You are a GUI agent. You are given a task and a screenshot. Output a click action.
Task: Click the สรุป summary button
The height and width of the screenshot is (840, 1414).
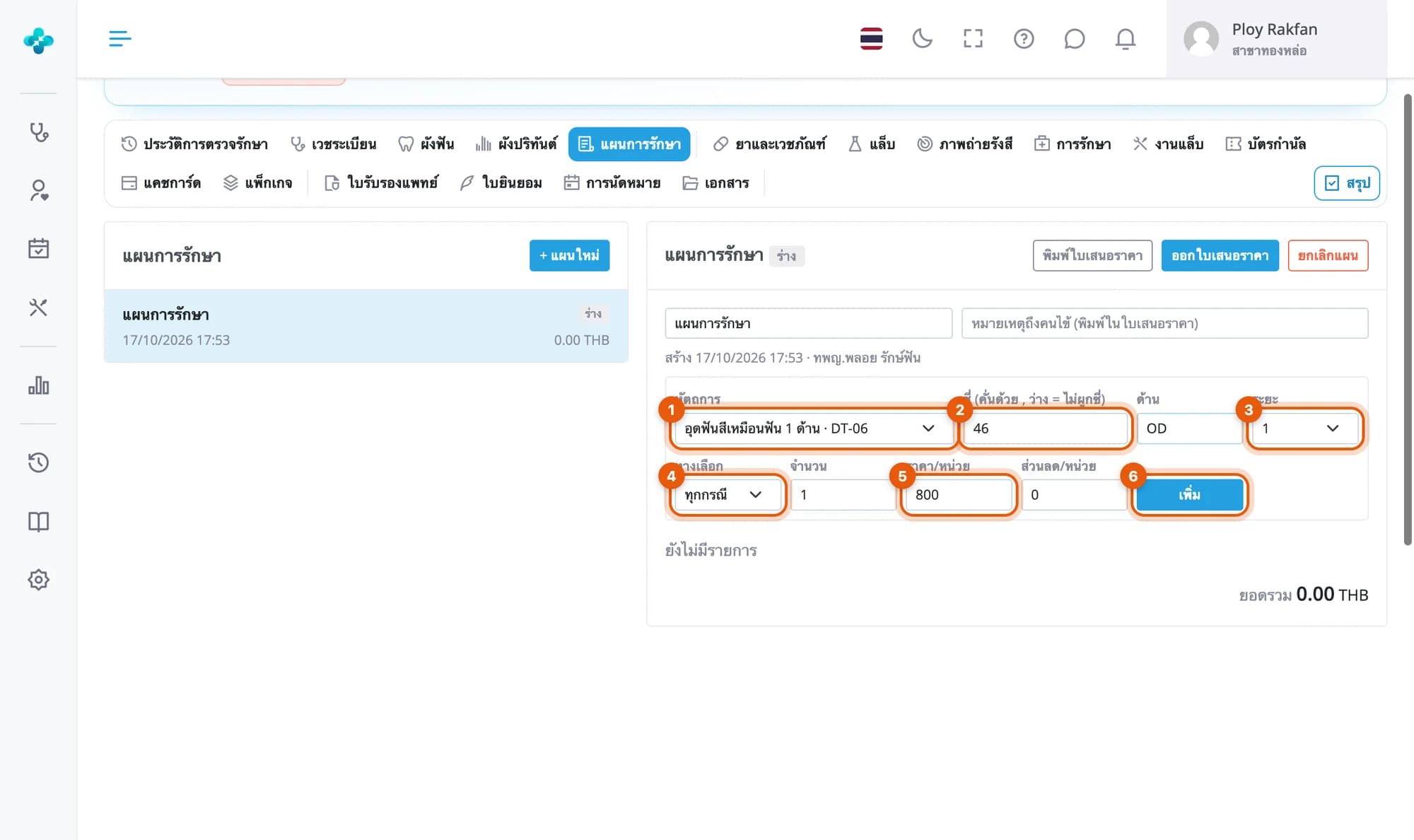[1347, 183]
